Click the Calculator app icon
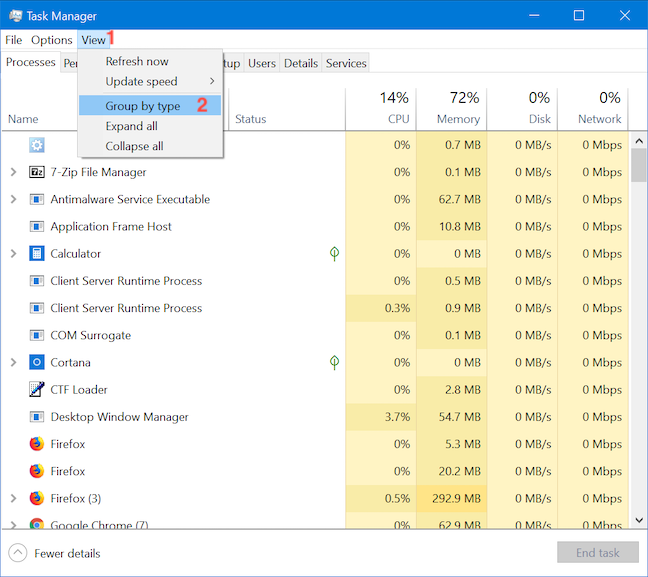Viewport: 648px width, 577px height. click(37, 253)
